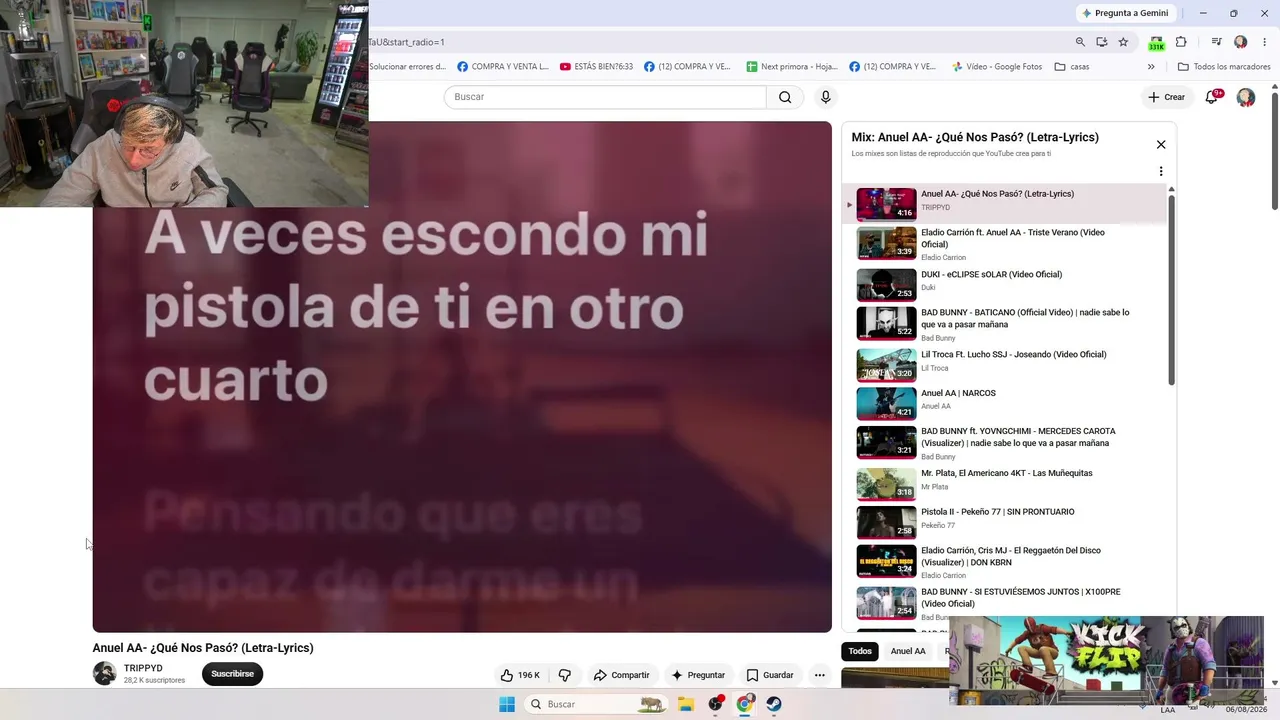Select 'El Reggaetón Del Disco' playlist title
The height and width of the screenshot is (720, 1280).
tap(1011, 556)
